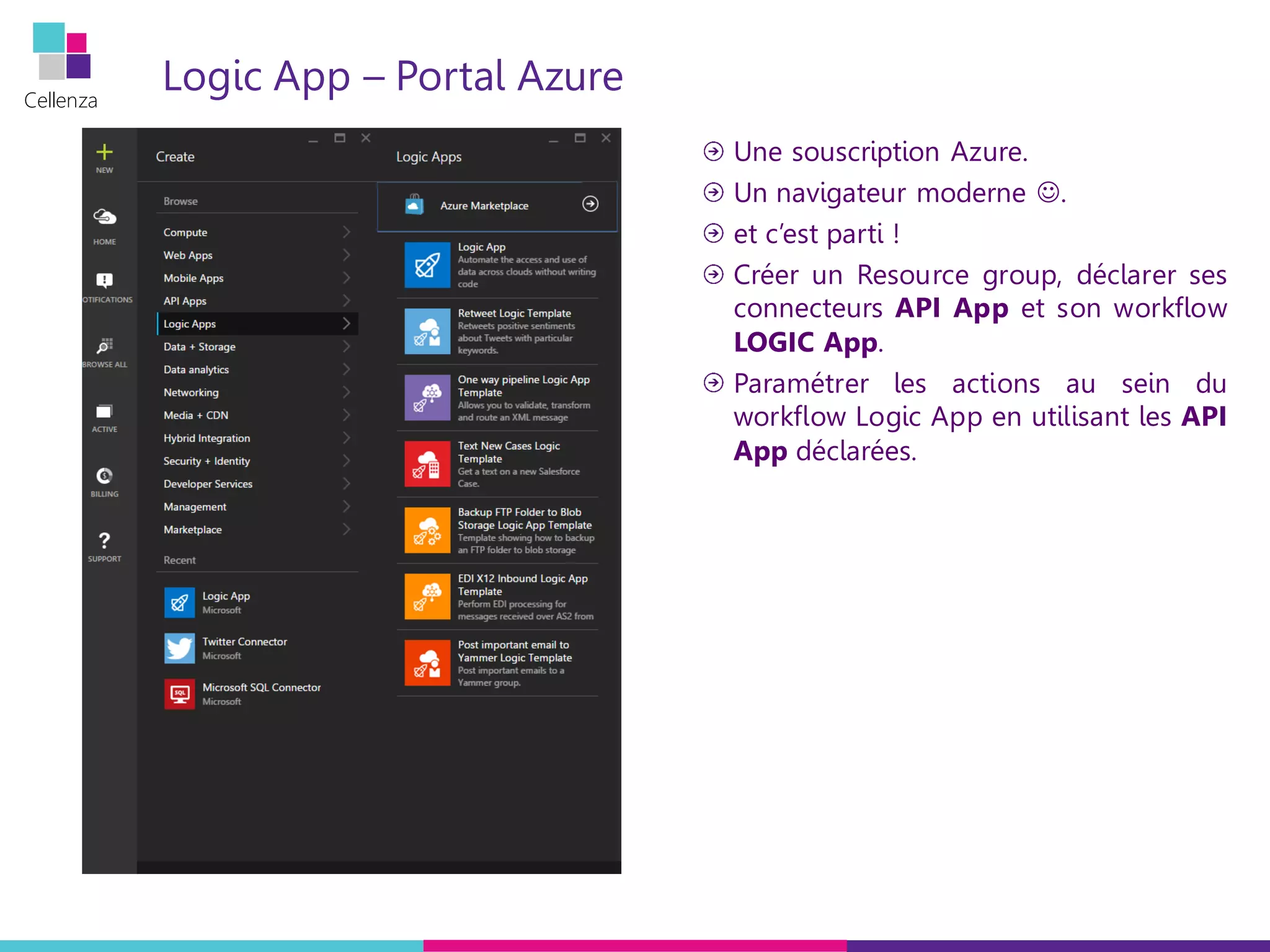1270x952 pixels.
Task: Expand the Networking chevron
Action: [x=347, y=392]
